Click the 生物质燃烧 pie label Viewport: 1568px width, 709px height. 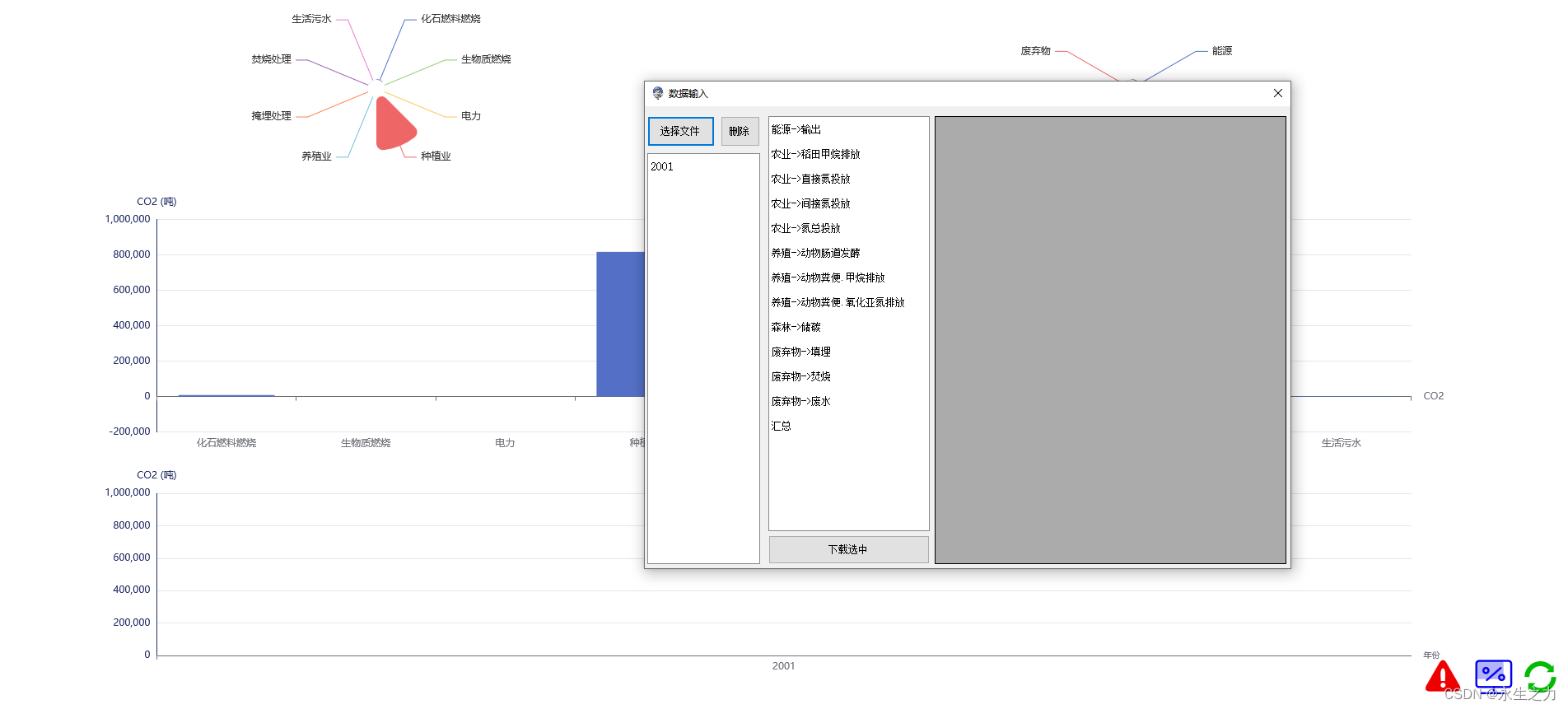click(486, 59)
